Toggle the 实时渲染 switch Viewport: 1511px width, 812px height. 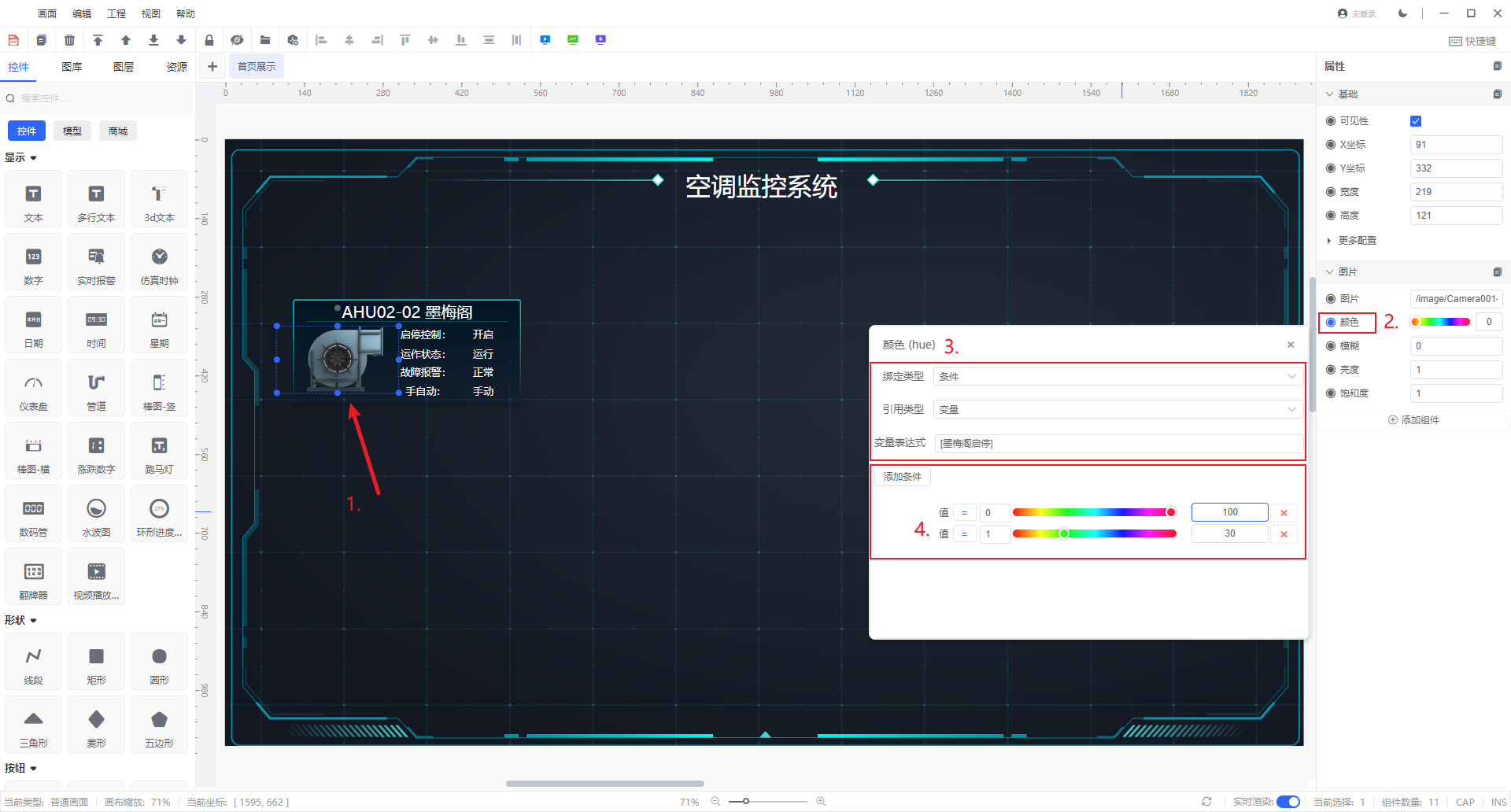click(x=1287, y=802)
